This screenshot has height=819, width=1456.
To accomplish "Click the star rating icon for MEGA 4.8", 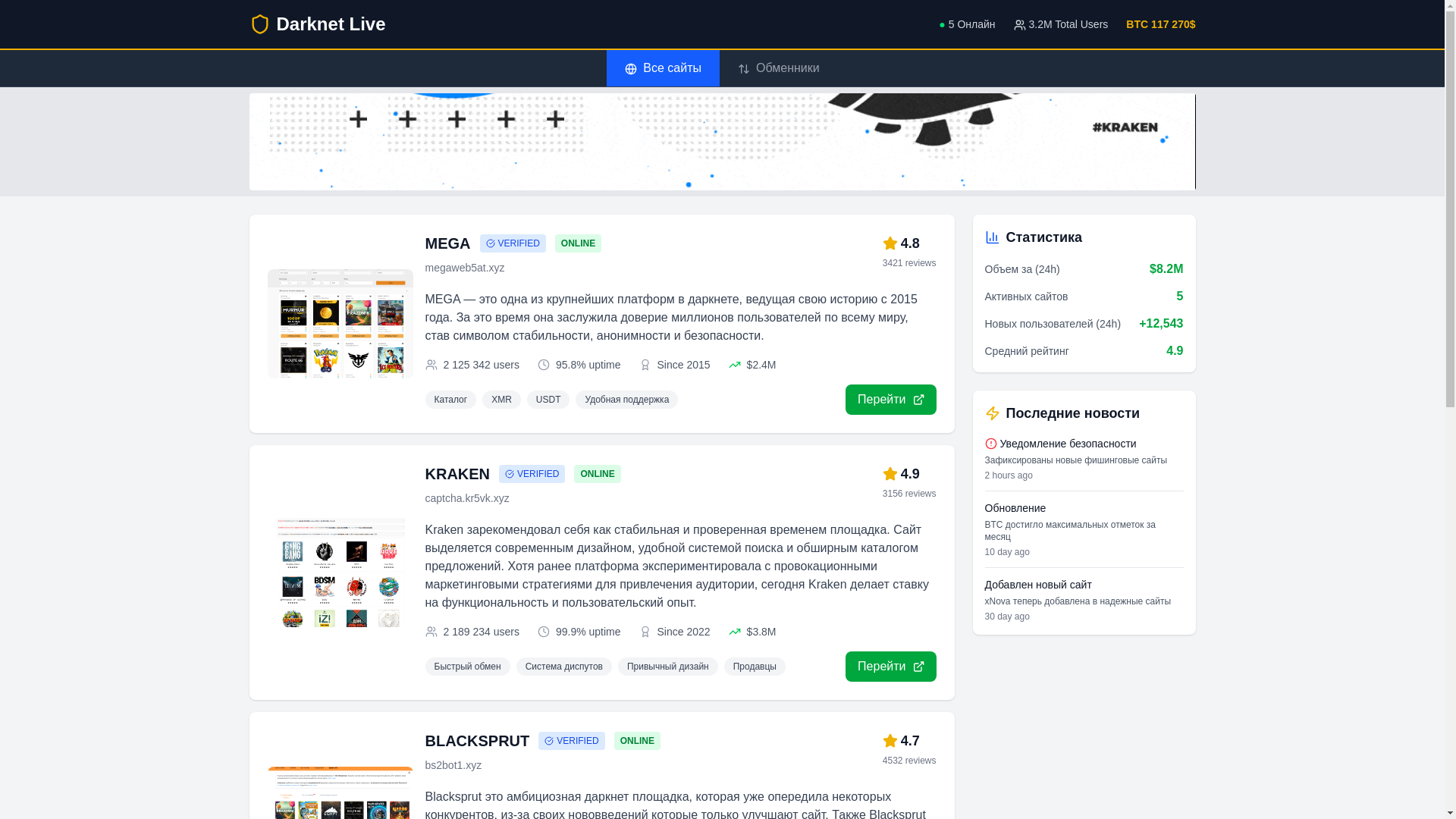I will click(x=890, y=243).
